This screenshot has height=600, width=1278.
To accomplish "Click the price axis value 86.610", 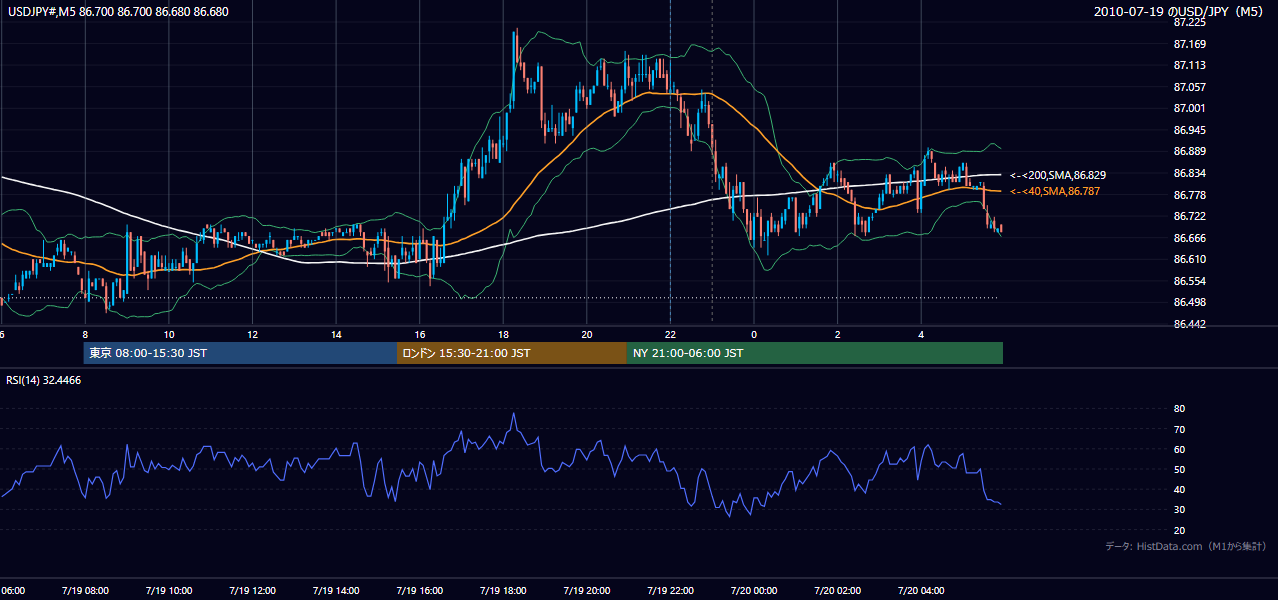I will (x=1190, y=260).
